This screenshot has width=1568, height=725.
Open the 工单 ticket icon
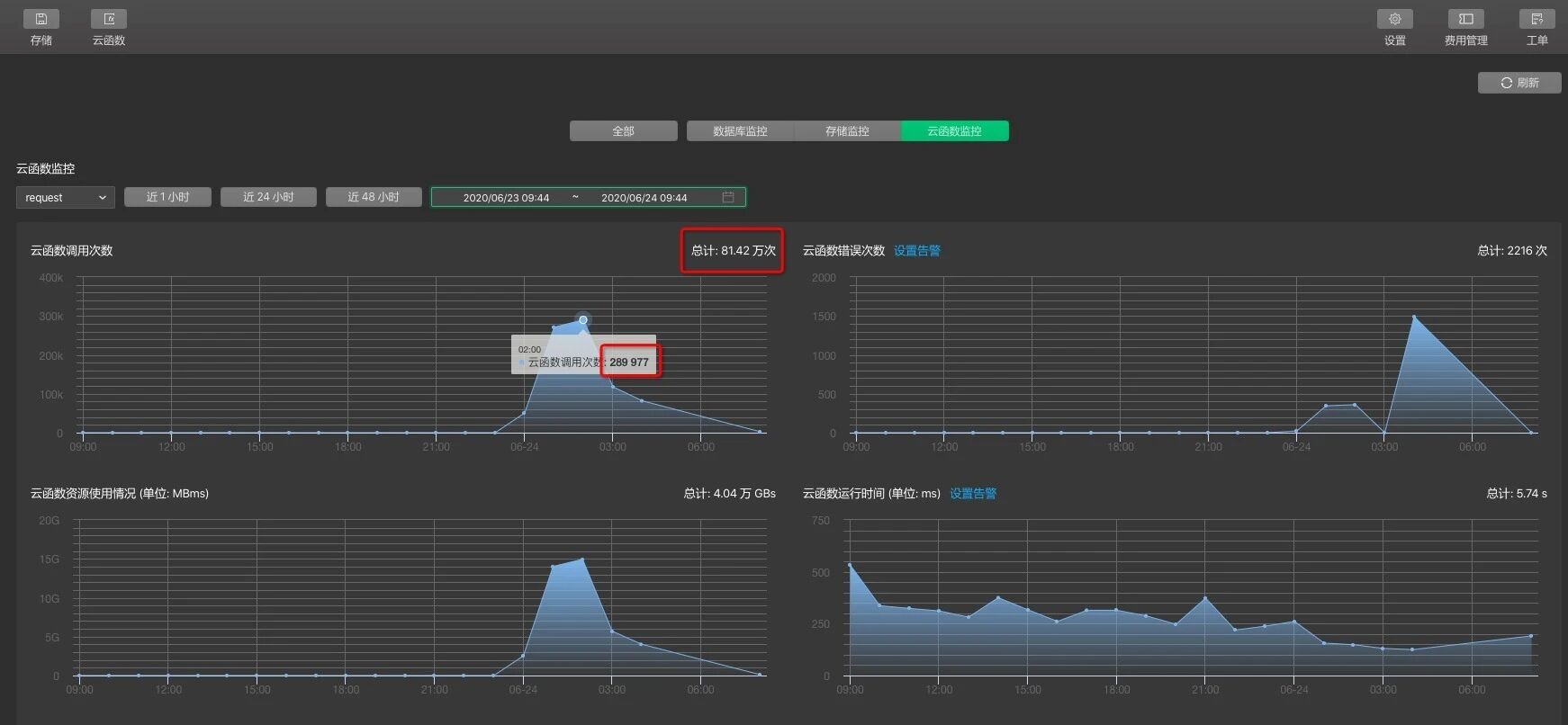(1536, 19)
